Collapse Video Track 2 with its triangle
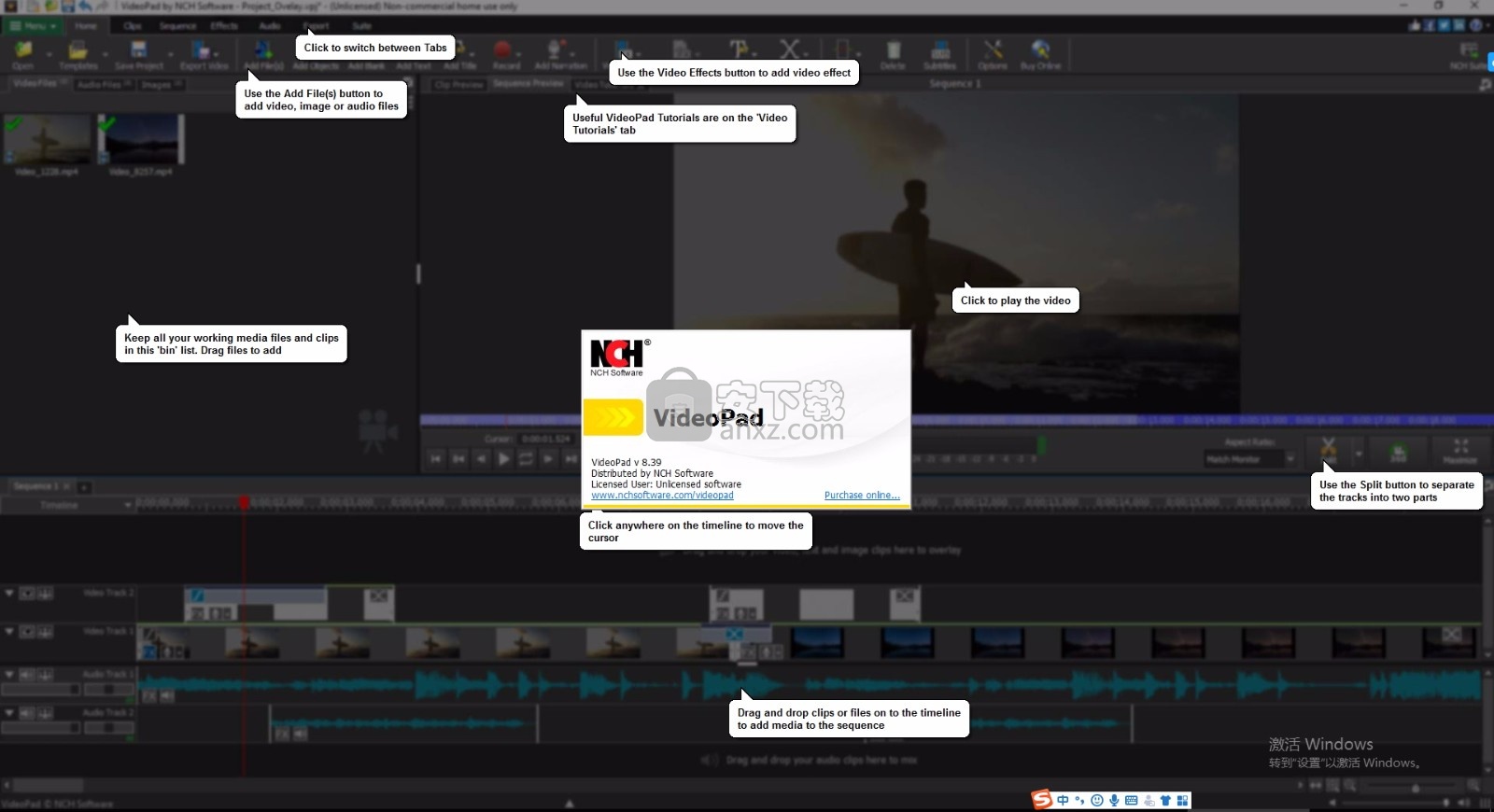Viewport: 1494px width, 812px height. point(9,593)
